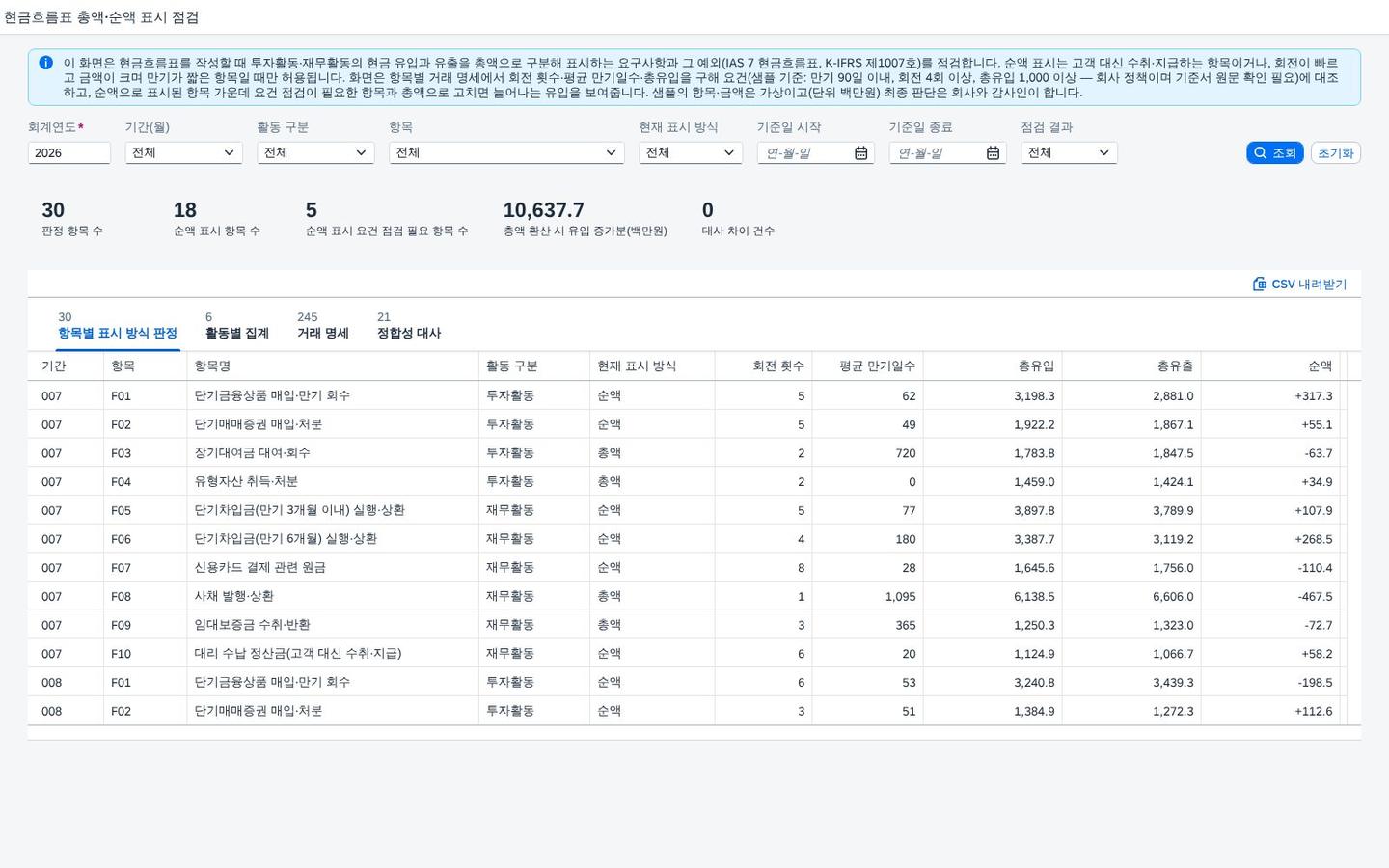Click the CSV 내려받기 export button

(x=1299, y=285)
